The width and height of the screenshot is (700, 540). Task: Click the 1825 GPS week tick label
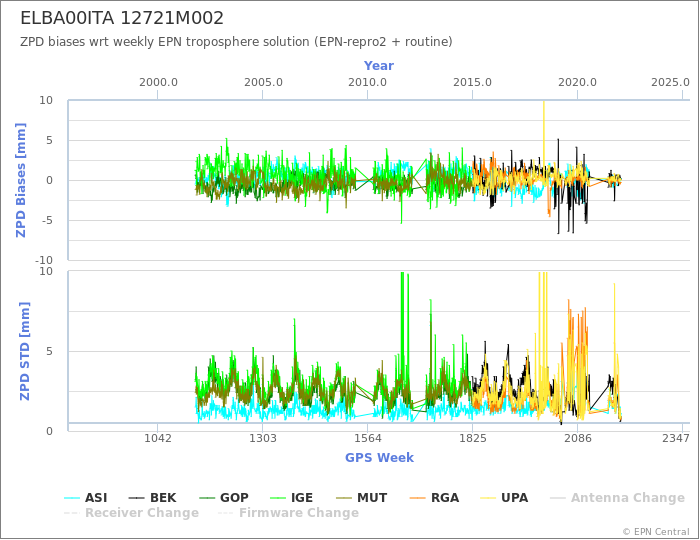coord(472,438)
